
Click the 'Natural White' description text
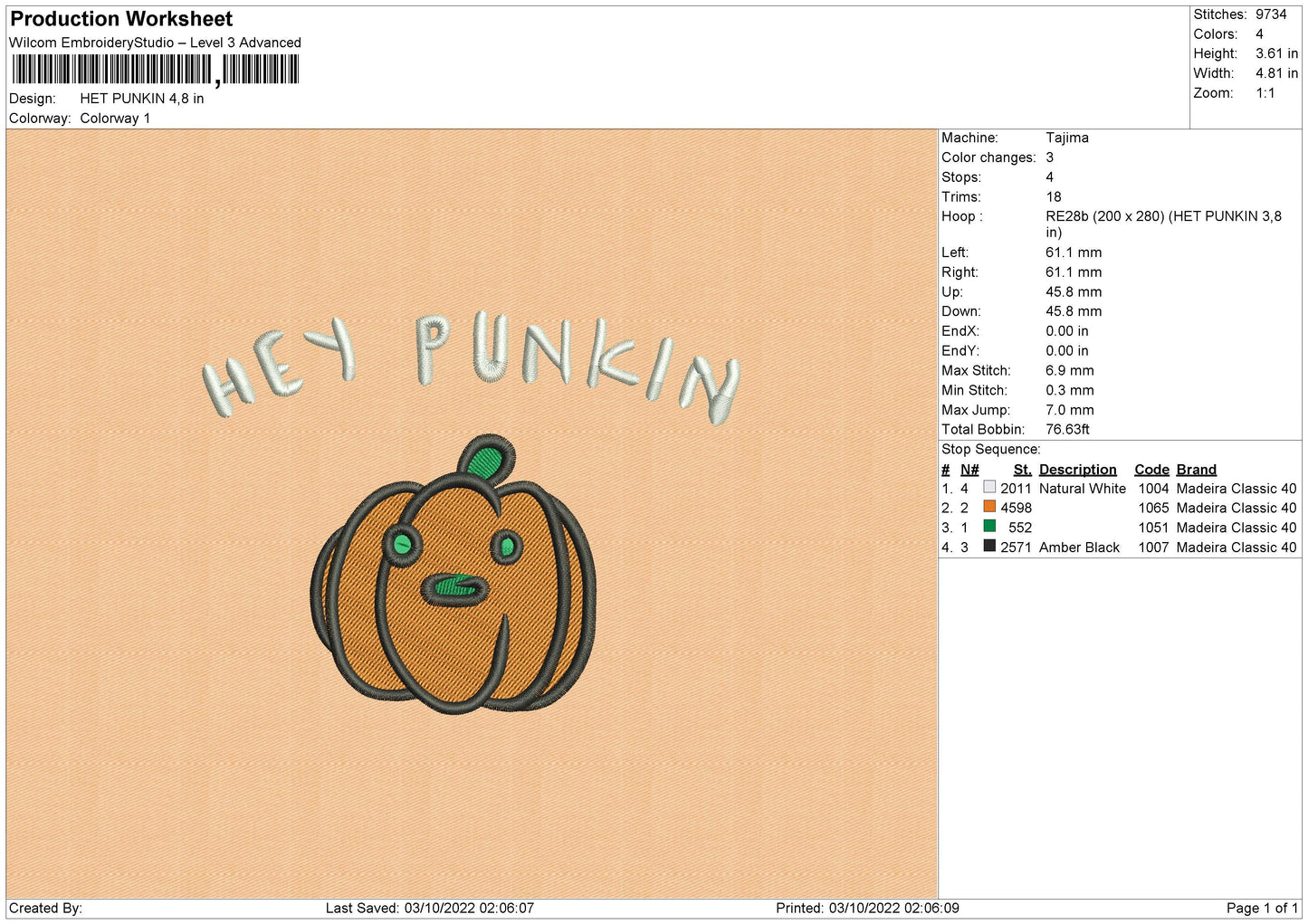coord(1083,489)
